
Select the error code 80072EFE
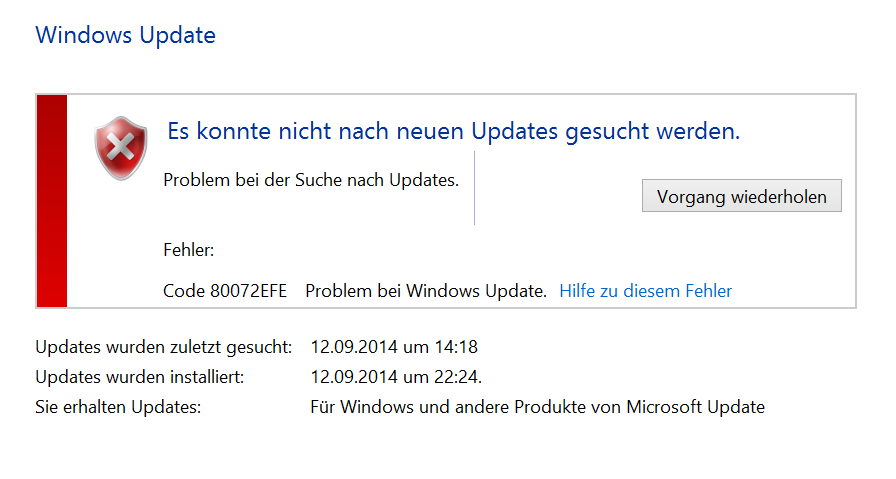click(x=249, y=291)
